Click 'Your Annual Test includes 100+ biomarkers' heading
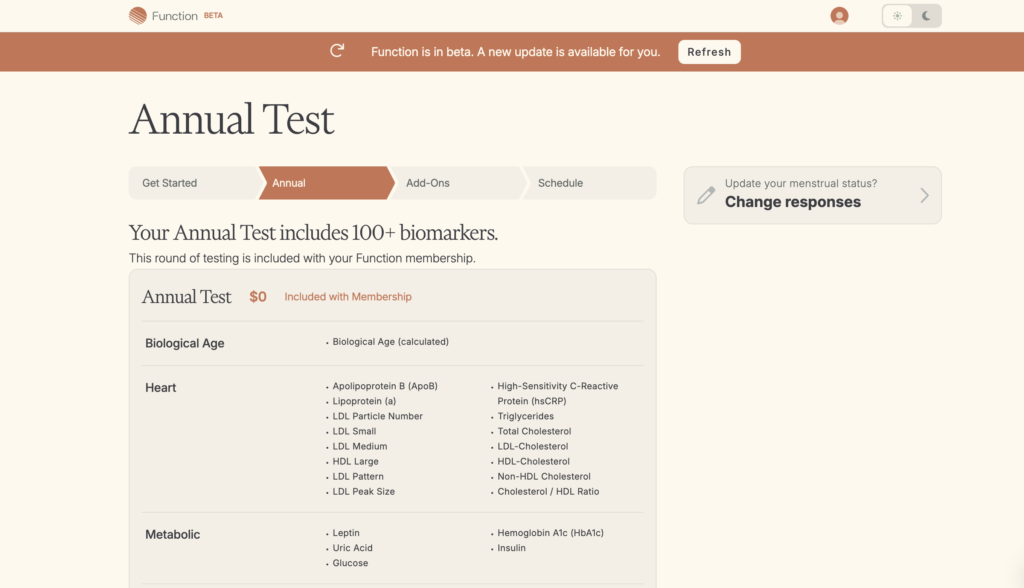This screenshot has width=1024, height=588. [x=313, y=233]
